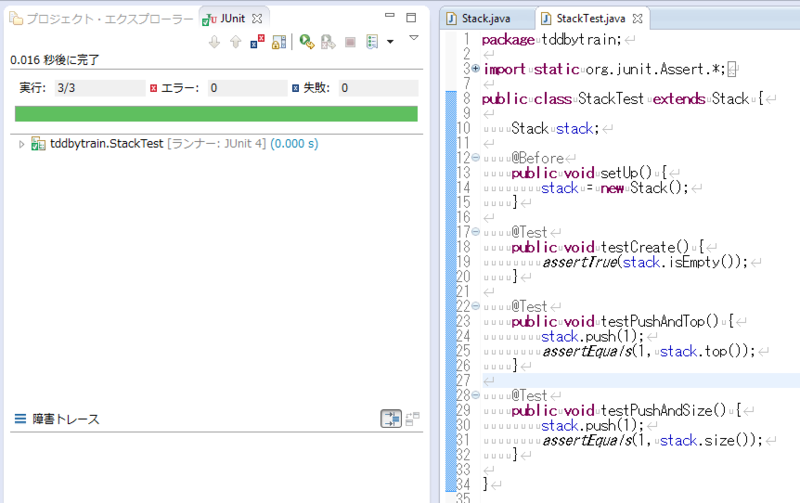The height and width of the screenshot is (503, 800).
Task: Click 'stack.push(1);' on line 24
Action: (x=592, y=336)
